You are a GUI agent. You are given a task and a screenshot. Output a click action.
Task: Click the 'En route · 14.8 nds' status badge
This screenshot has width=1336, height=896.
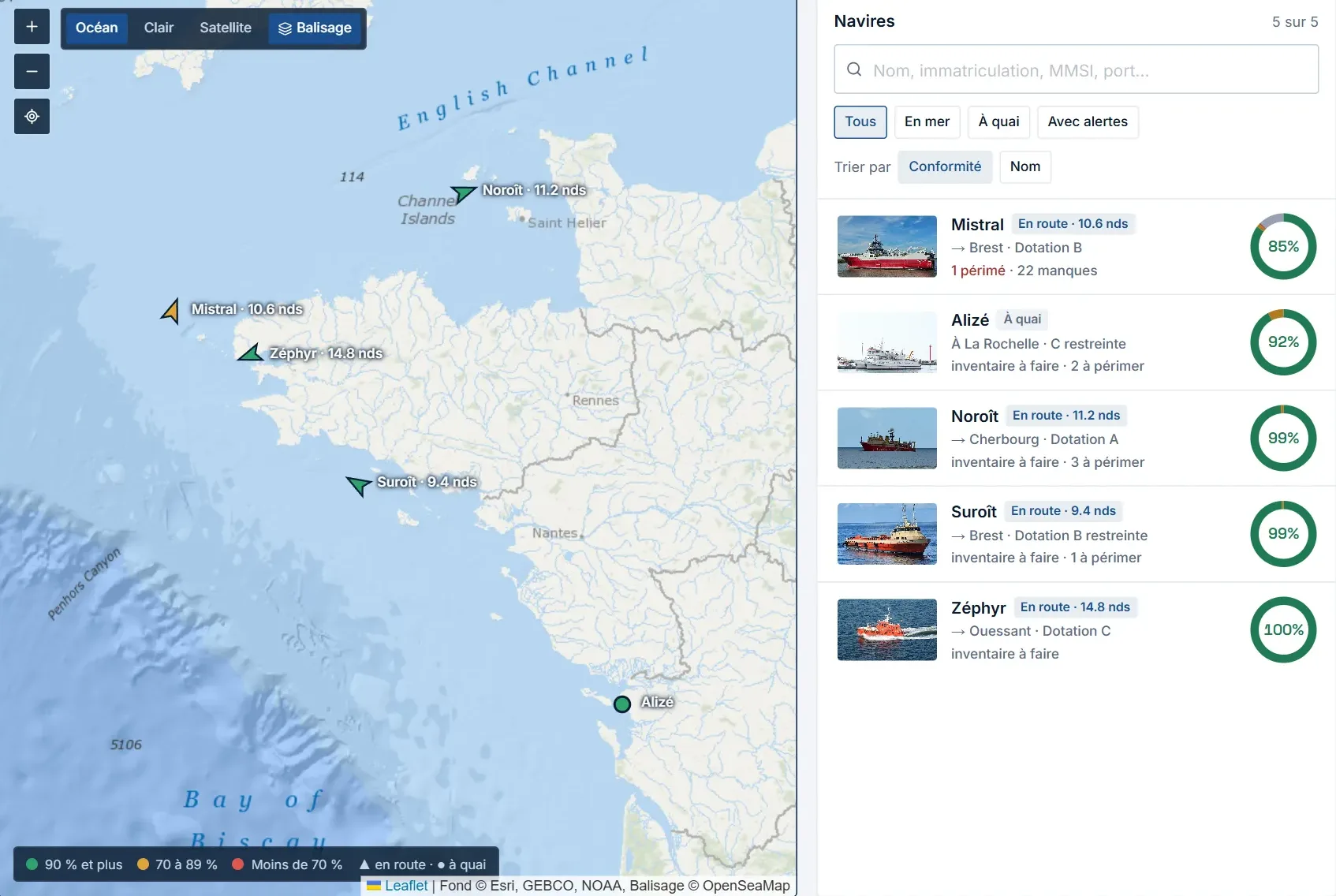point(1075,607)
